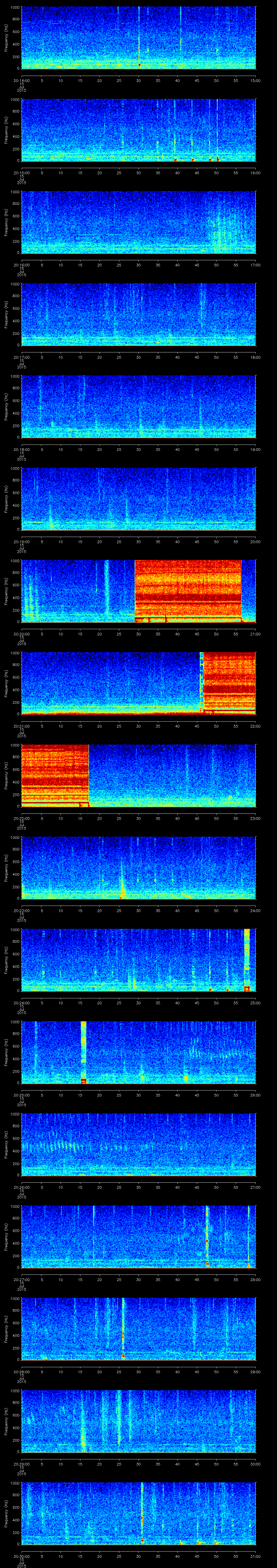The height and width of the screenshot is (1568, 277).
Task: Click the 20:25:00 start time label
Action: click(x=21, y=1095)
